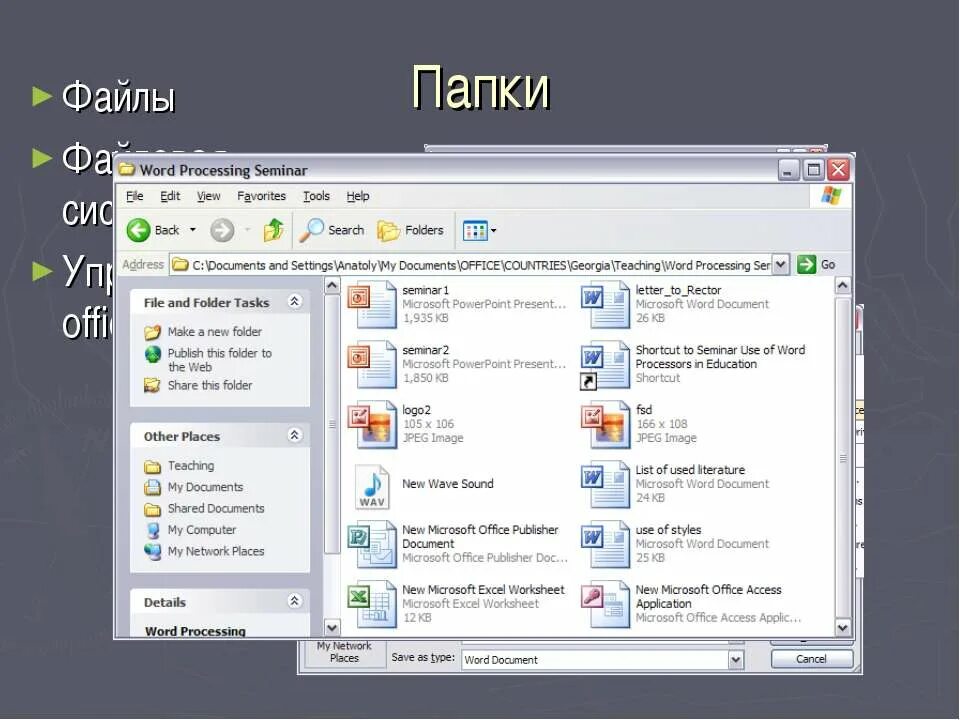Go up one folder level icon
This screenshot has height=720, width=960.
pos(274,230)
